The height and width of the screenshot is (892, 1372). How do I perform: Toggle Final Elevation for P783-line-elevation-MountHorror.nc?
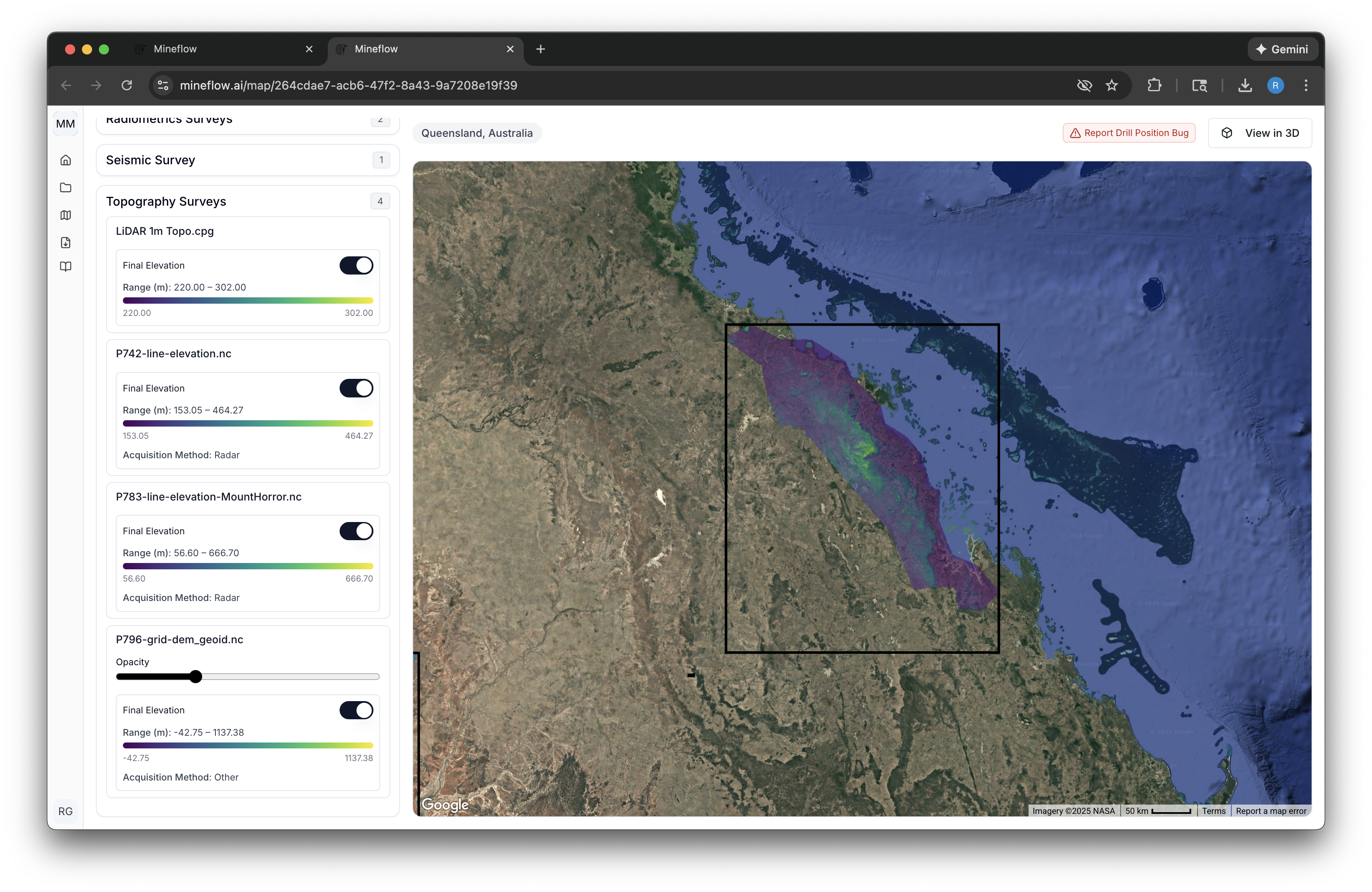click(x=356, y=531)
